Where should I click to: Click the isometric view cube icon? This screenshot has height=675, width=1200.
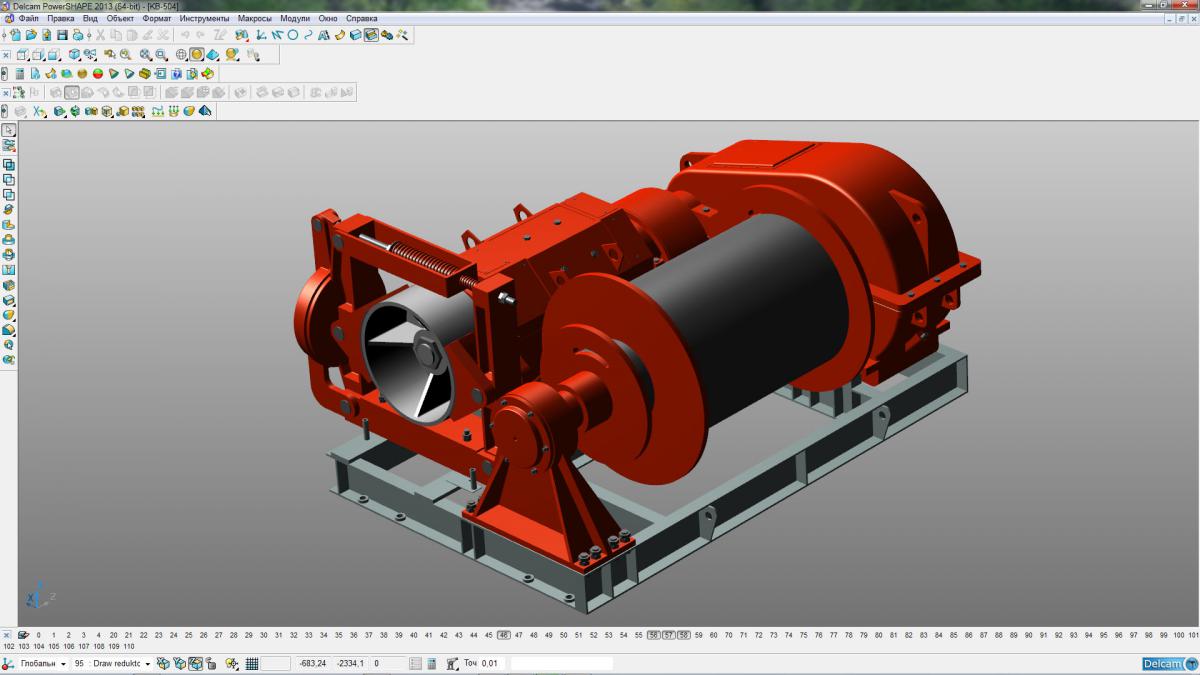tap(74, 55)
